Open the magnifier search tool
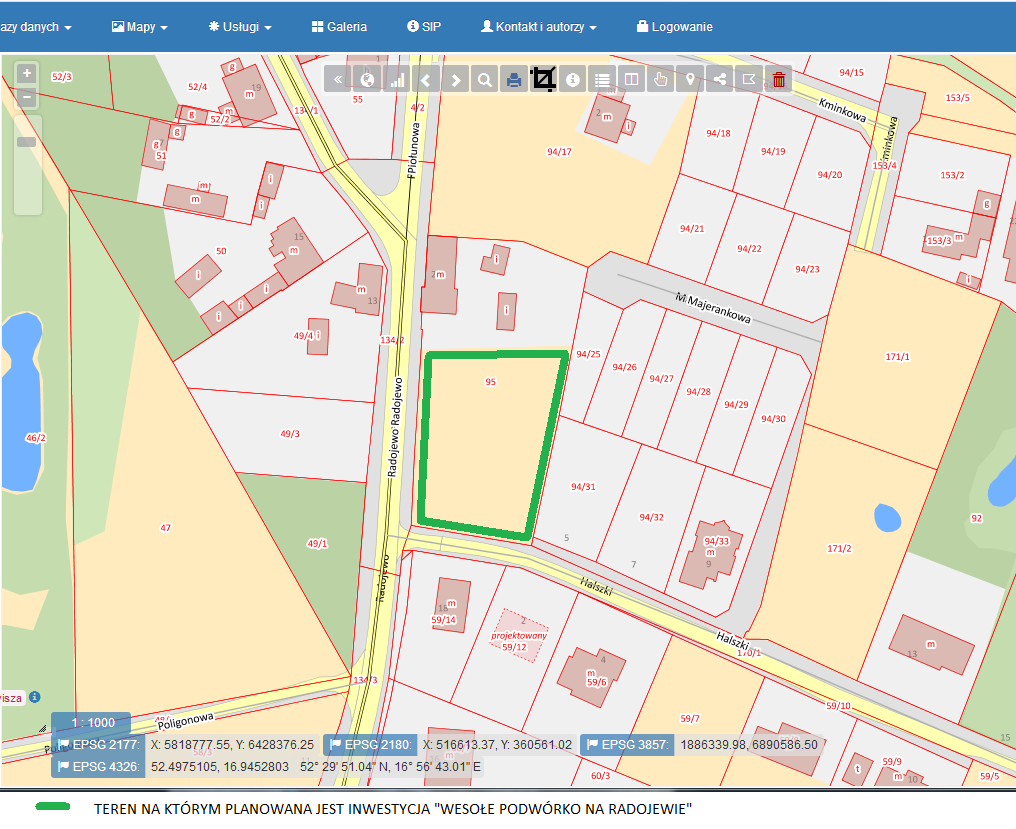The height and width of the screenshot is (829, 1016). pyautogui.click(x=484, y=80)
